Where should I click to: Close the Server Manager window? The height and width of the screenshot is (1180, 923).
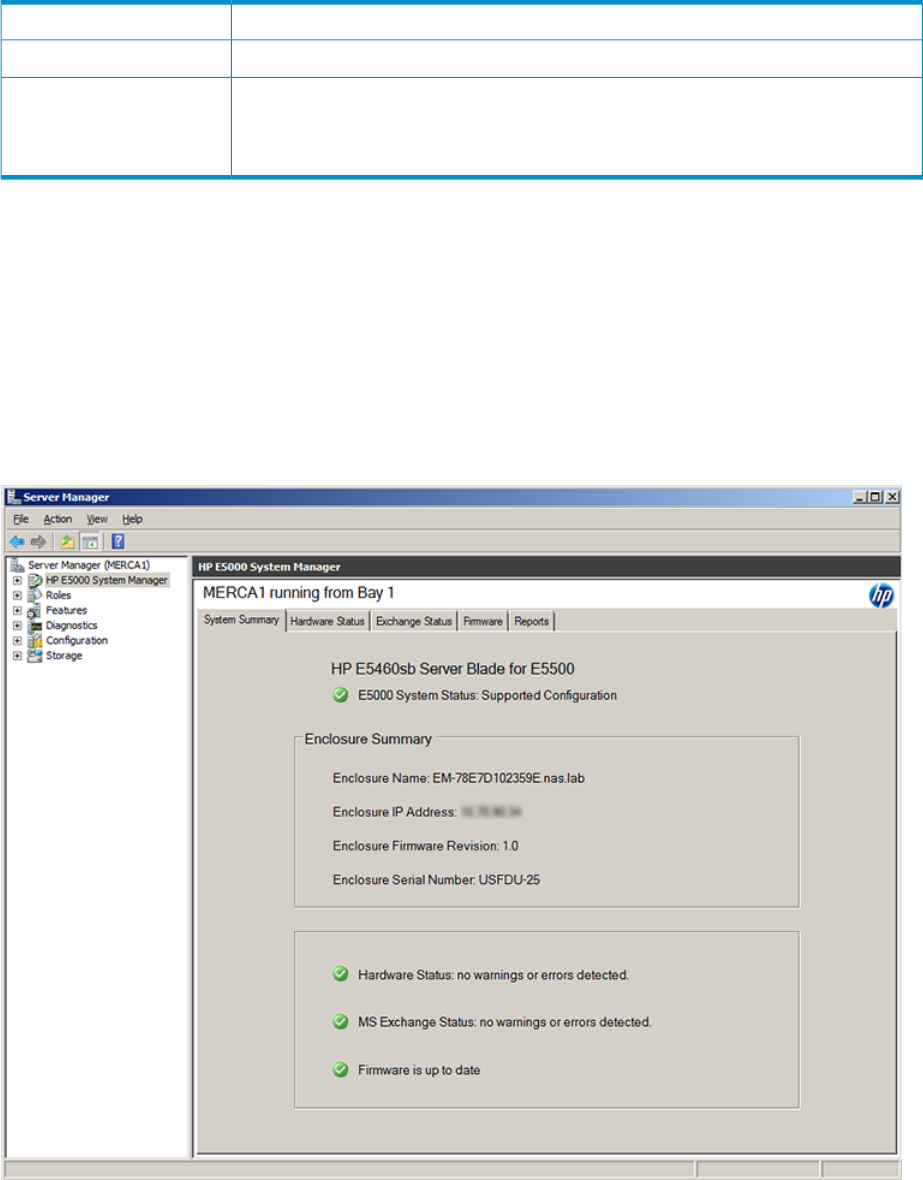click(x=892, y=497)
